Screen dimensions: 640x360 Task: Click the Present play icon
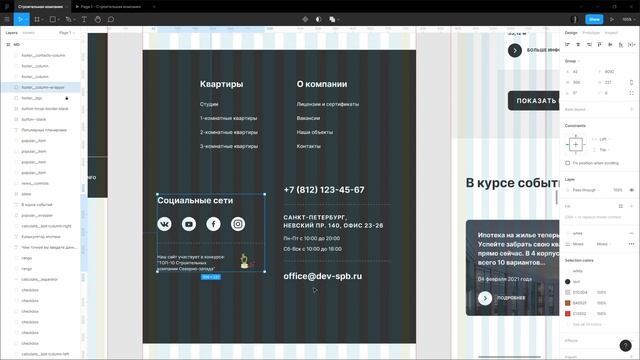pyautogui.click(x=612, y=19)
